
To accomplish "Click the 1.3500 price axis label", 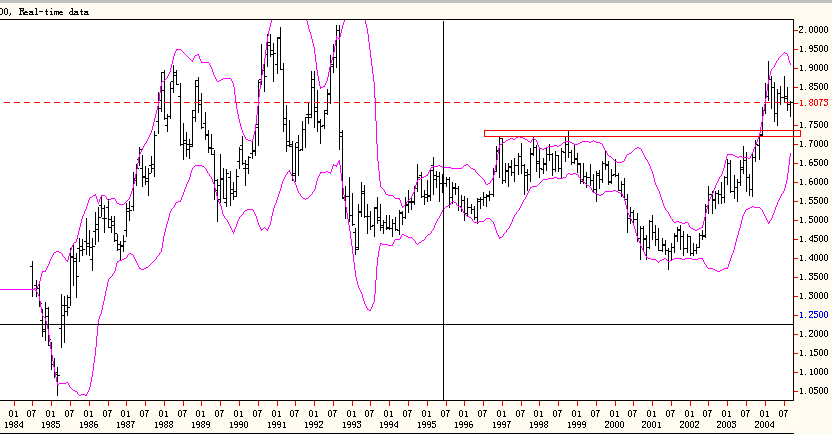I will coord(813,277).
